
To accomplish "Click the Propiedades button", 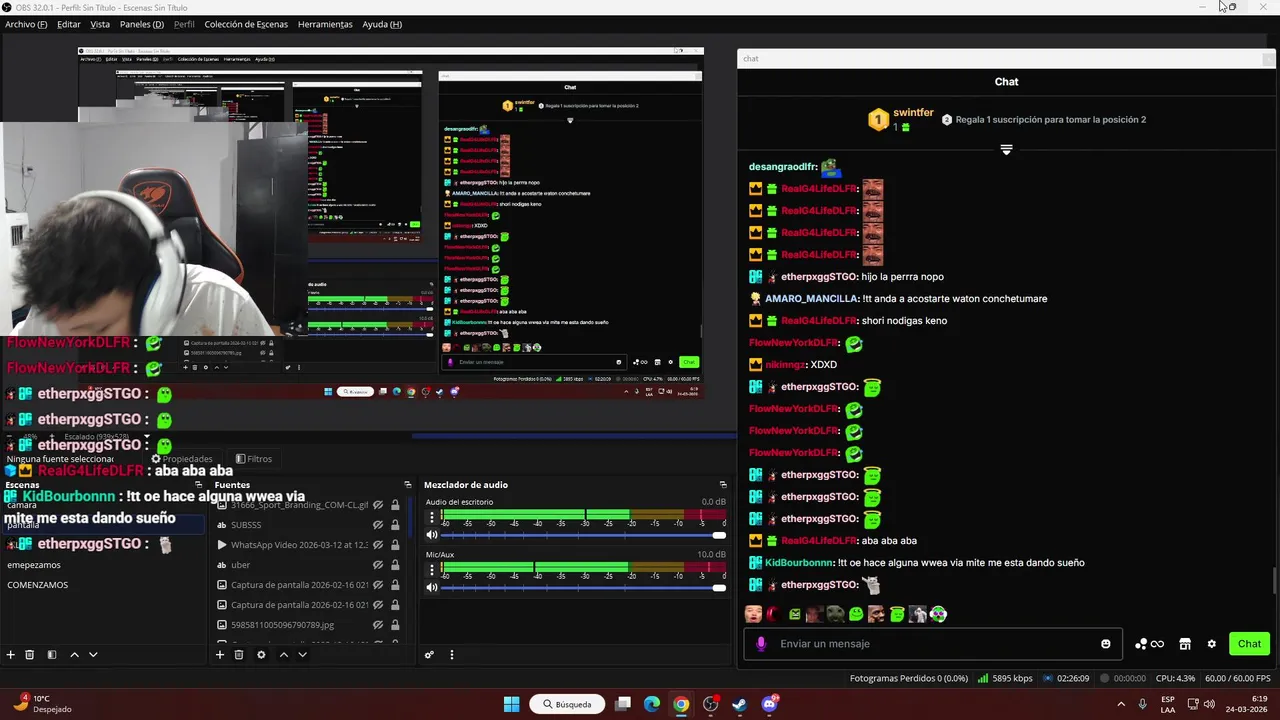I will (x=181, y=459).
